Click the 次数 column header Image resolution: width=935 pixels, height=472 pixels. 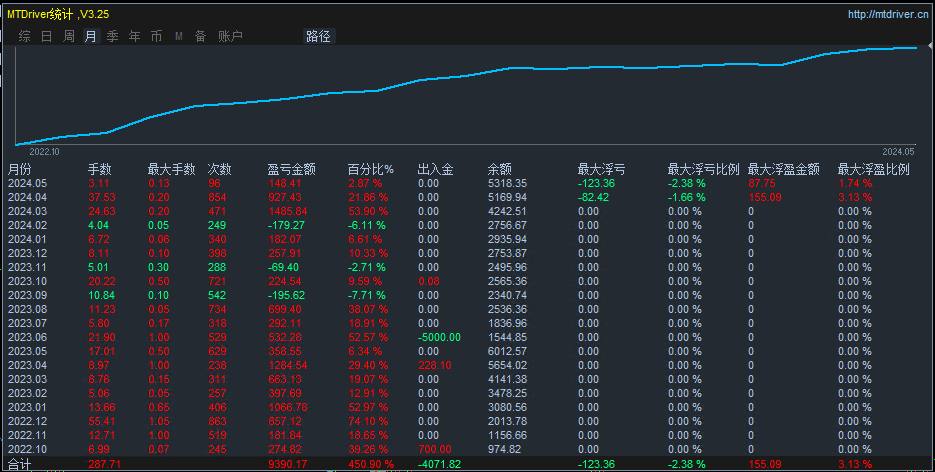click(x=219, y=169)
